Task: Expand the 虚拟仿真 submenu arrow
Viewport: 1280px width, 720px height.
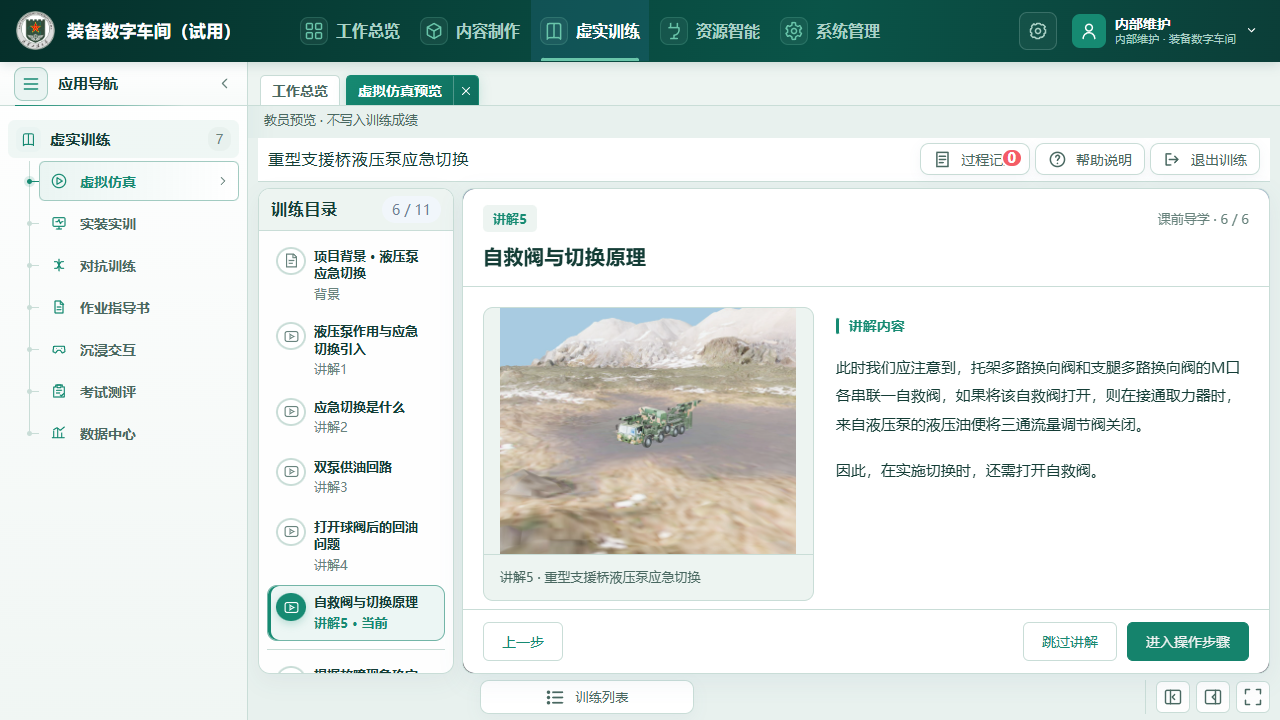Action: tap(222, 181)
